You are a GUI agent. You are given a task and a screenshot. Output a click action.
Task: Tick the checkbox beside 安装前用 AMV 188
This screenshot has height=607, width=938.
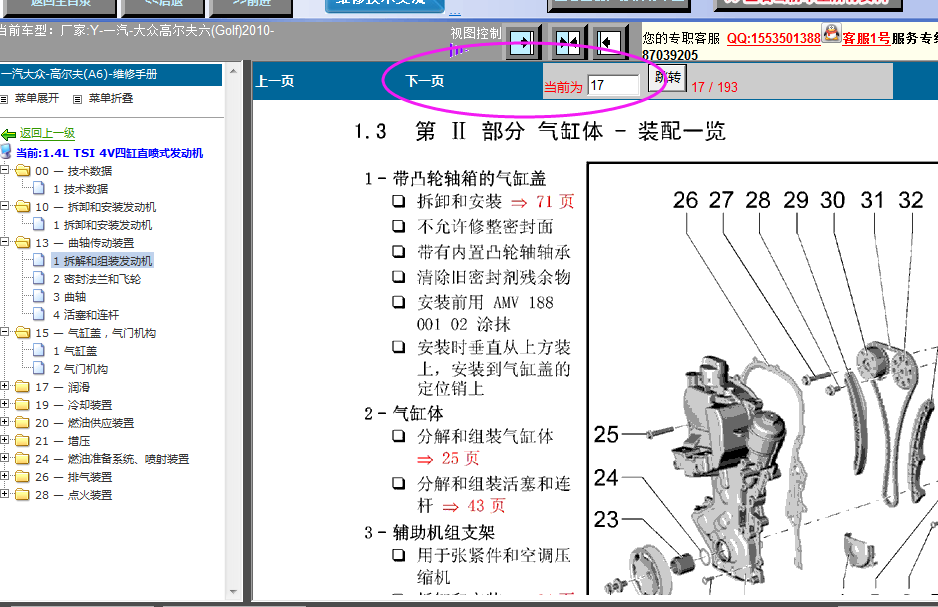(398, 301)
